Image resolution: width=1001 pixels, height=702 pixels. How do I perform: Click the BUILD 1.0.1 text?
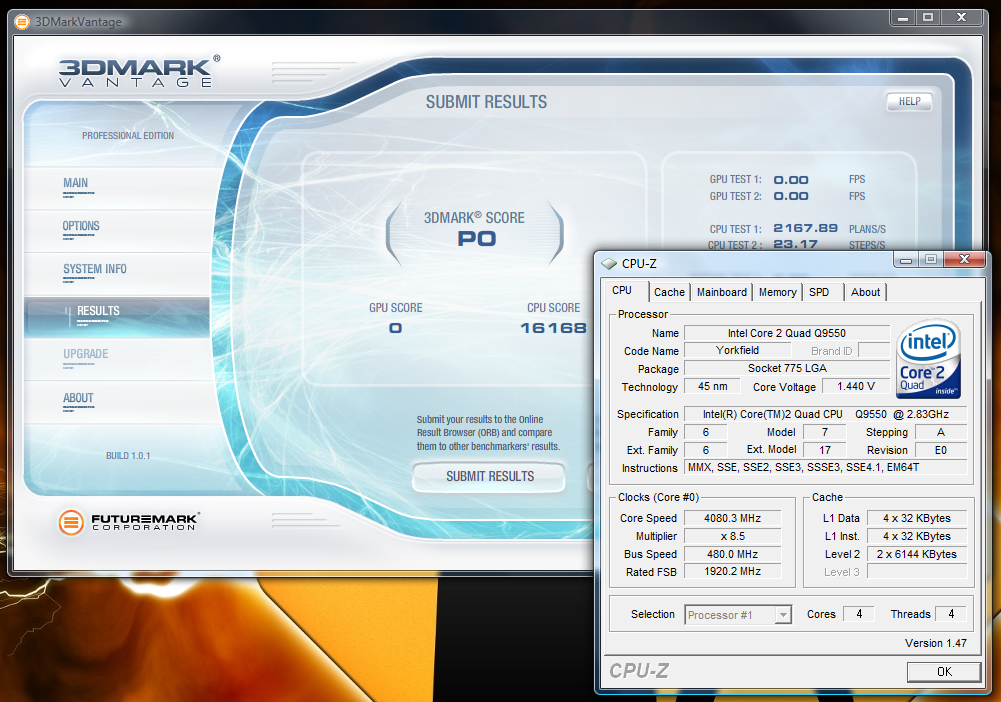click(x=128, y=456)
